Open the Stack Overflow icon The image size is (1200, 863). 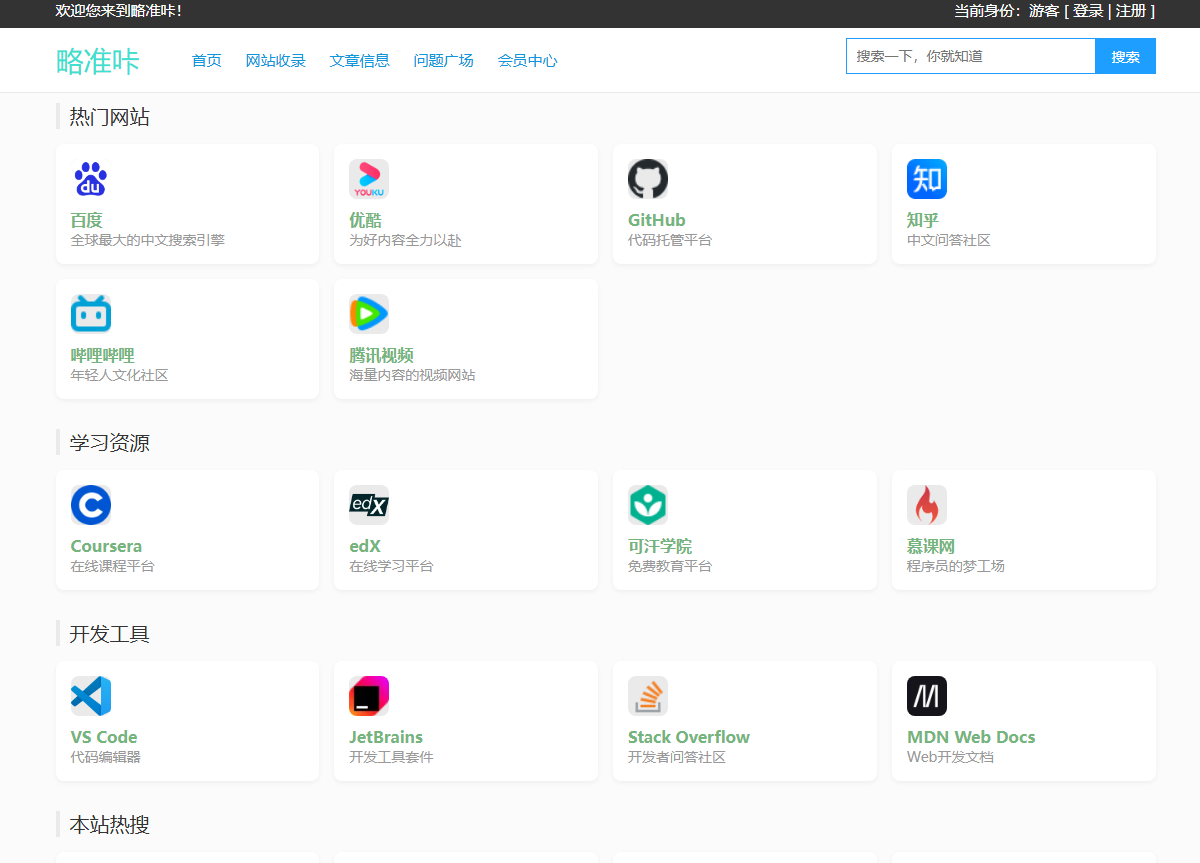click(x=648, y=696)
